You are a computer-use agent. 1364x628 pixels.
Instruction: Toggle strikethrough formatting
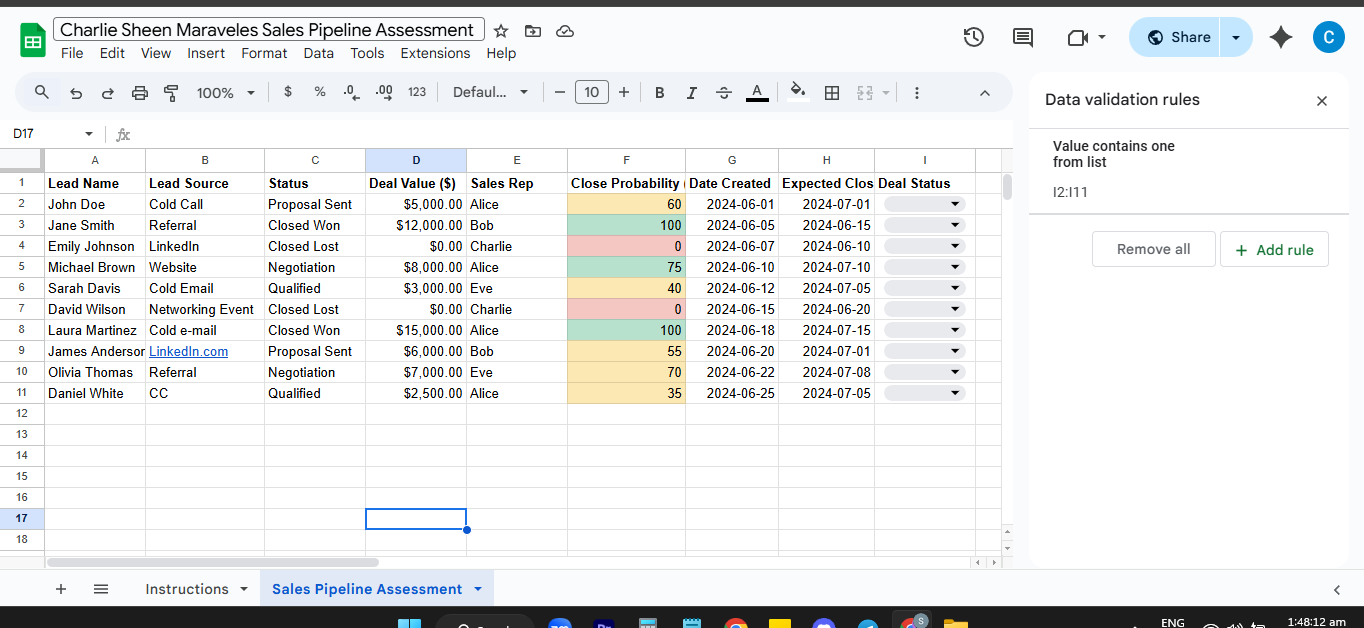724,92
